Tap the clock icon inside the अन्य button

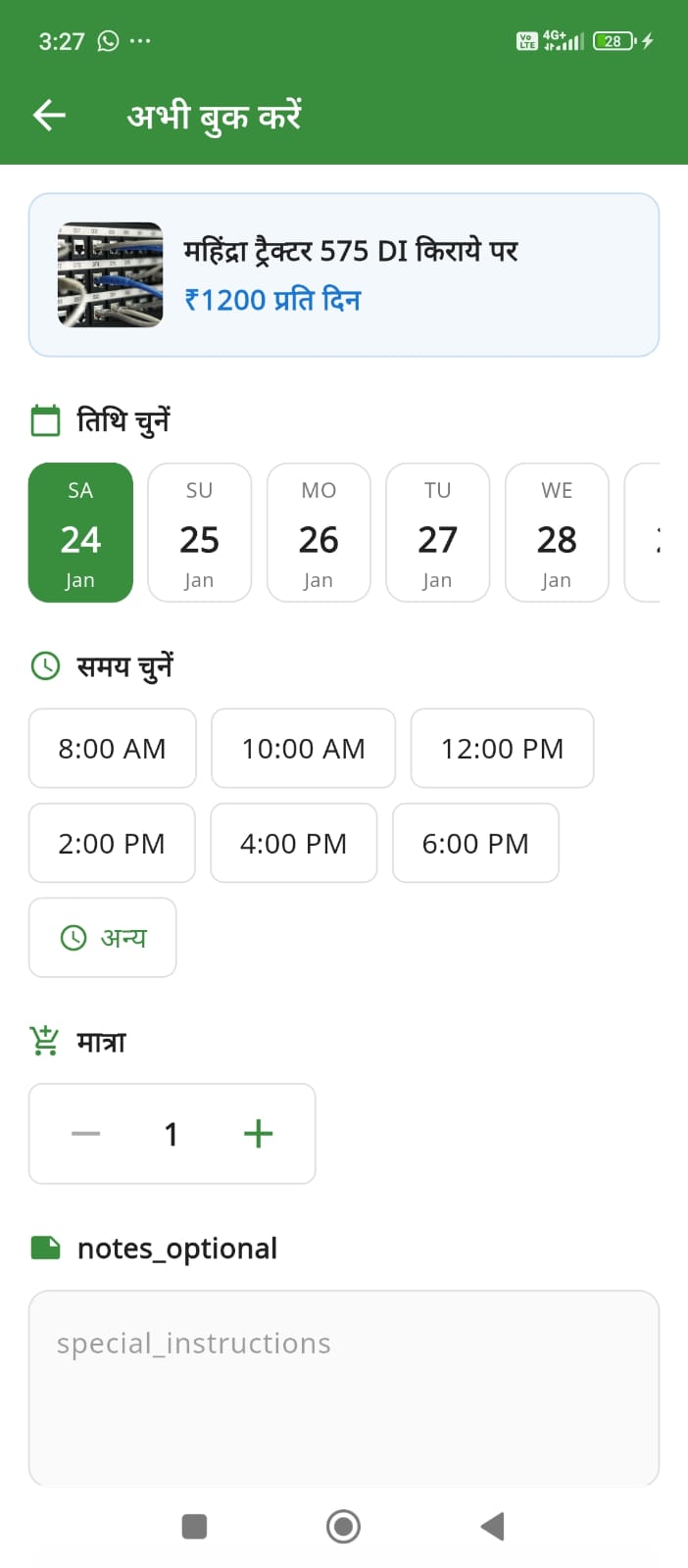tap(76, 937)
